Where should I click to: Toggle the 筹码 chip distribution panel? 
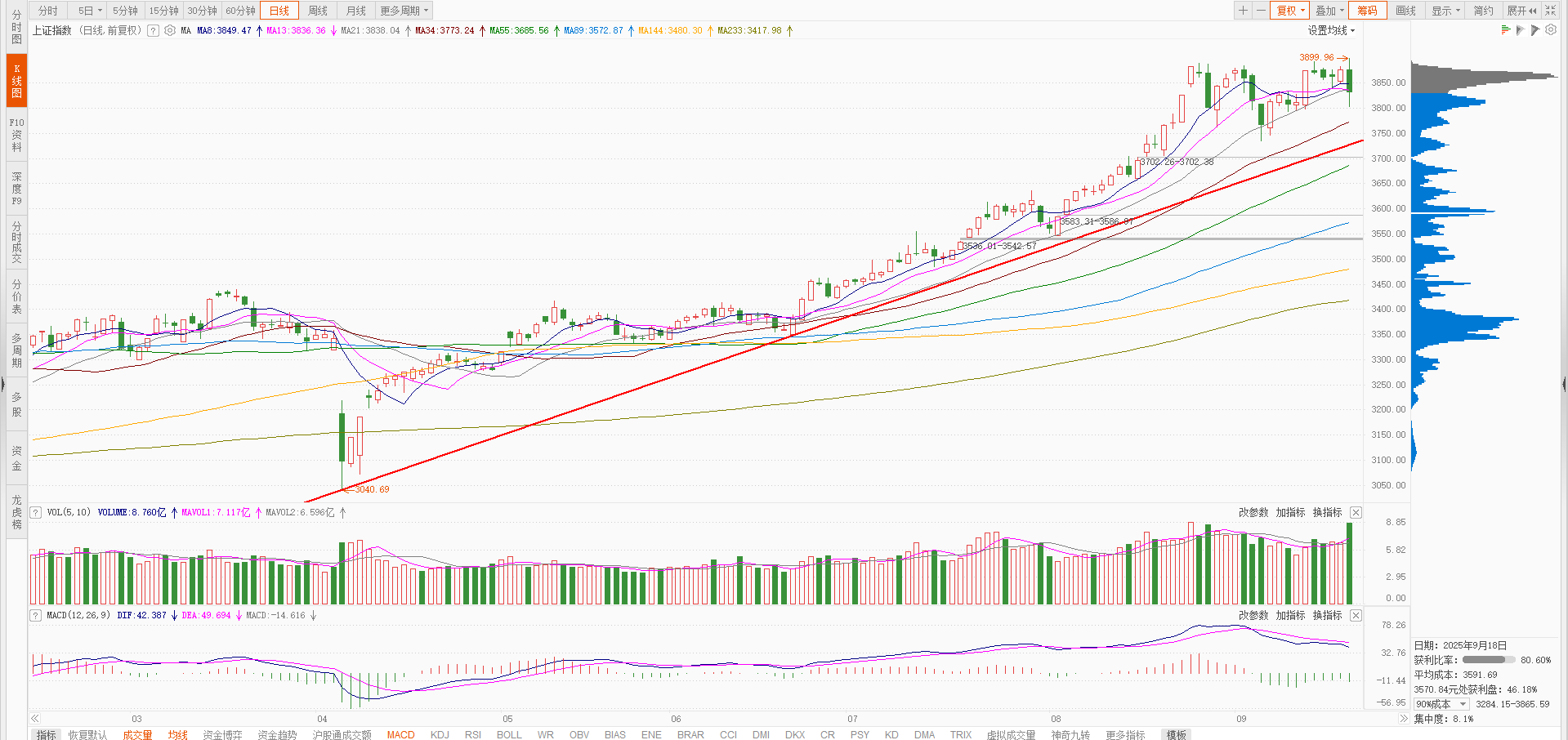pyautogui.click(x=1367, y=11)
